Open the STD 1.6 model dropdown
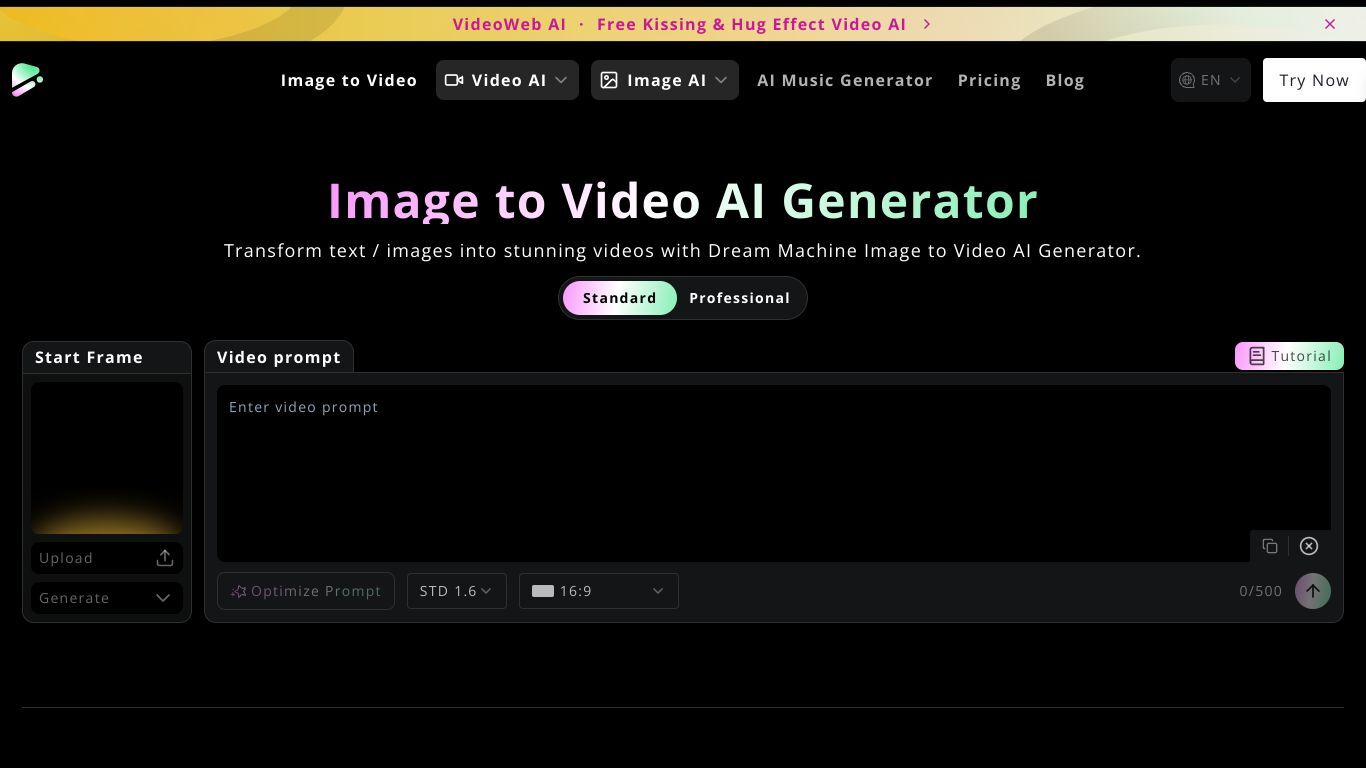This screenshot has height=768, width=1366. tap(457, 591)
